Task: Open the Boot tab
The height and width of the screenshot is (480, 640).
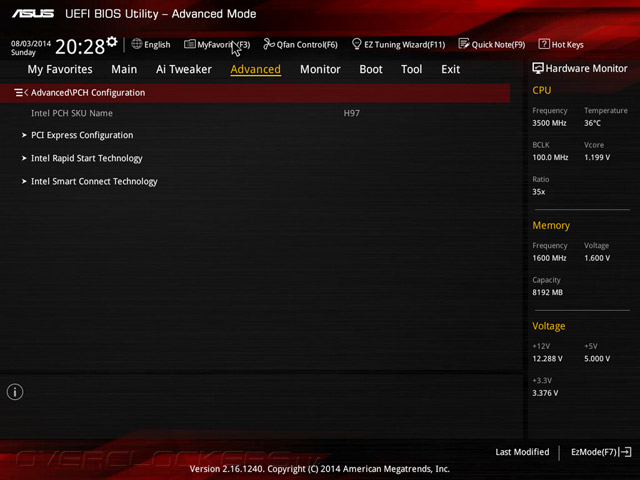Action: coord(371,69)
